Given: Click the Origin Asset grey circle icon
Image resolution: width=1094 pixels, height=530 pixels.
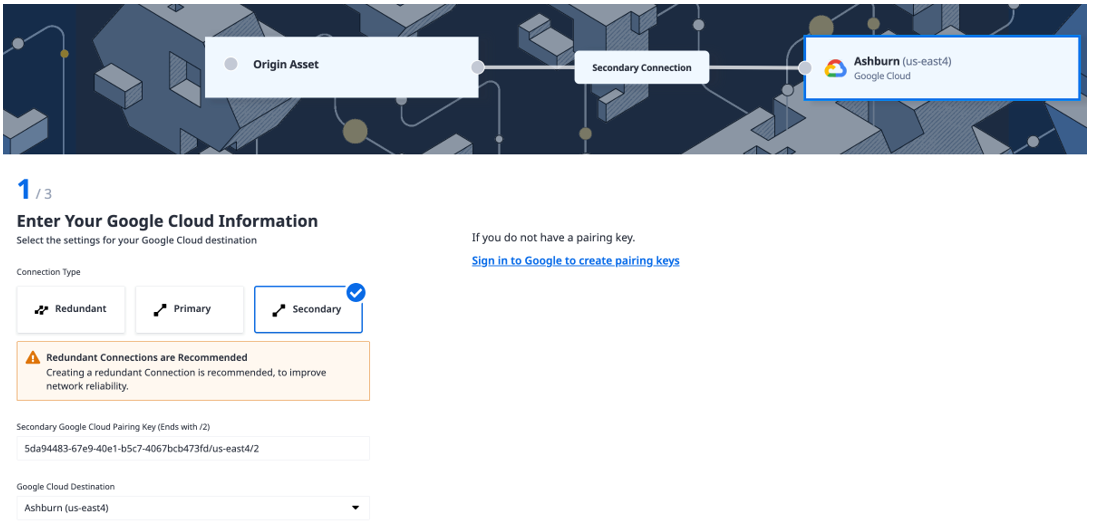Looking at the screenshot, I should click(x=231, y=64).
